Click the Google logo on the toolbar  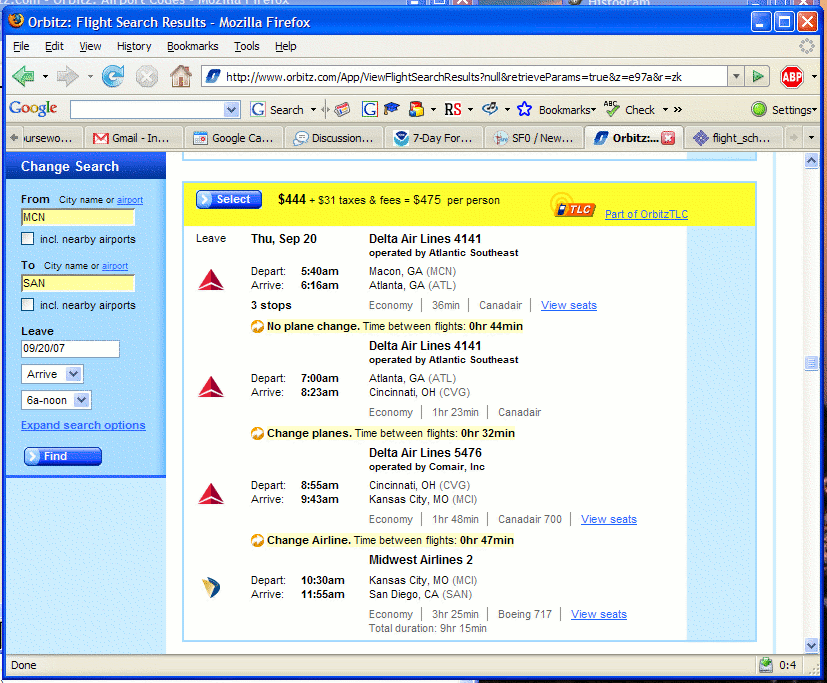coord(33,109)
